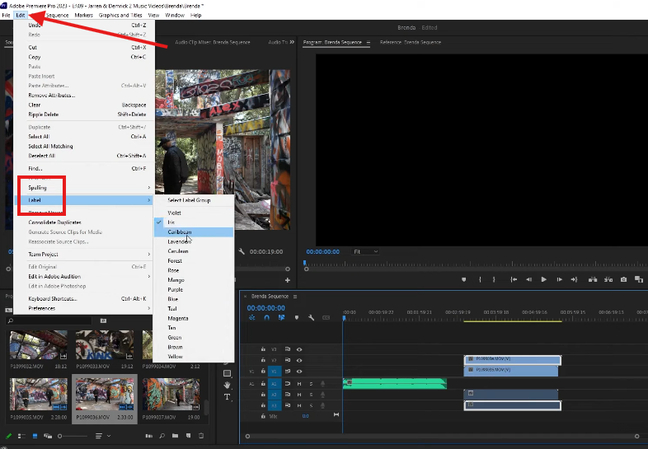Switch Project panel to List View
The height and width of the screenshot is (449, 648).
21,436
